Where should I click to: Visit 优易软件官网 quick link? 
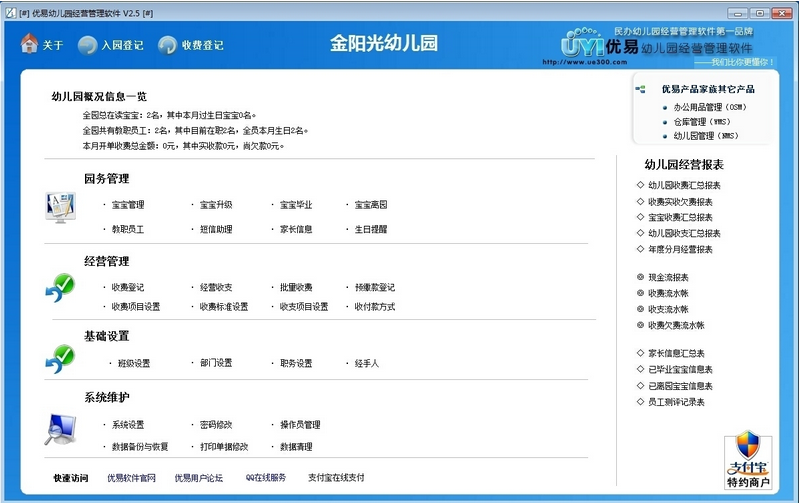point(132,478)
